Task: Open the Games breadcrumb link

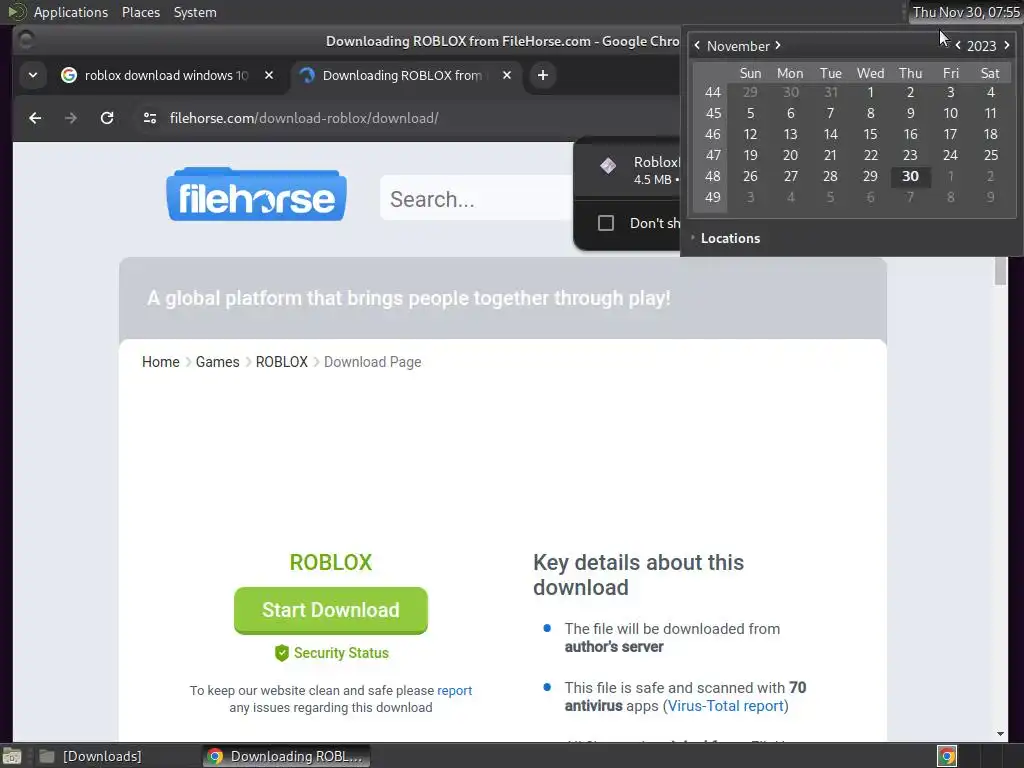Action: pos(217,362)
